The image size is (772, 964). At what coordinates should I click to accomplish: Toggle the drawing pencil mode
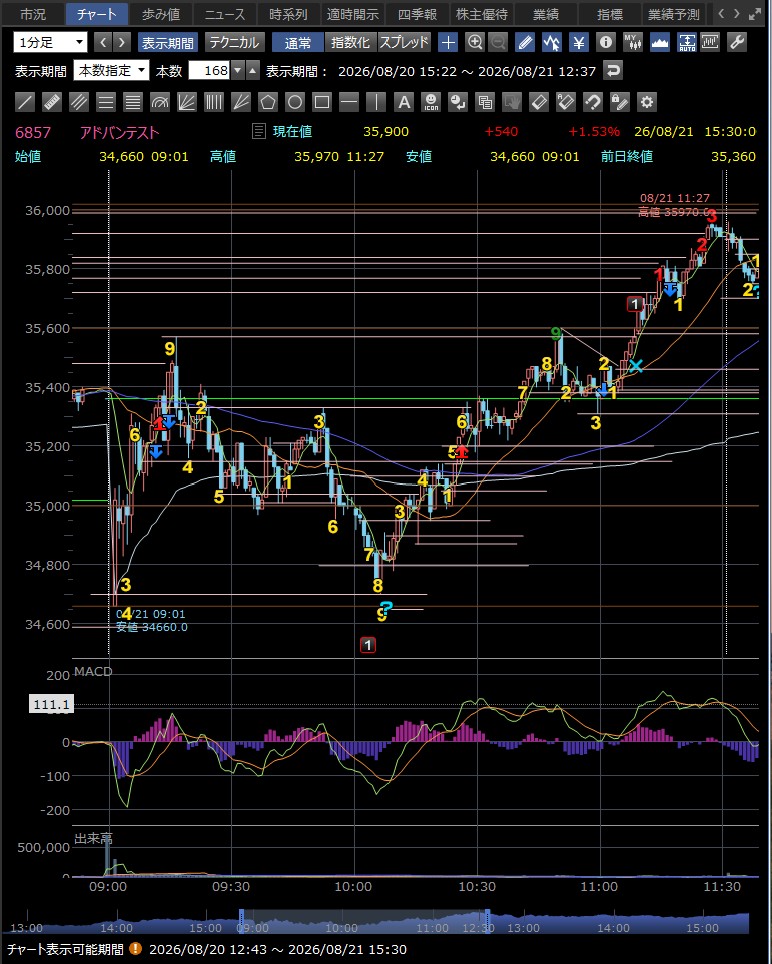click(525, 42)
